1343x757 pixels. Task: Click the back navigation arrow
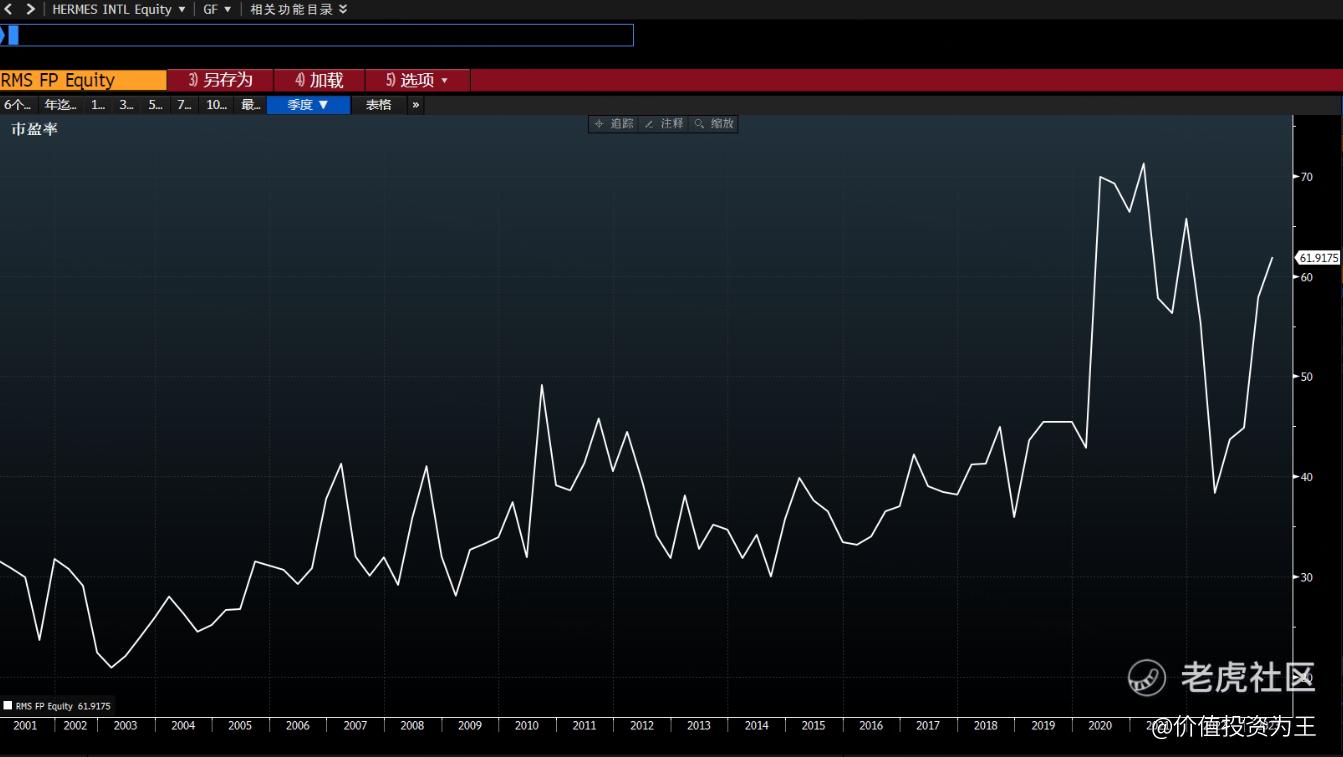pyautogui.click(x=9, y=9)
